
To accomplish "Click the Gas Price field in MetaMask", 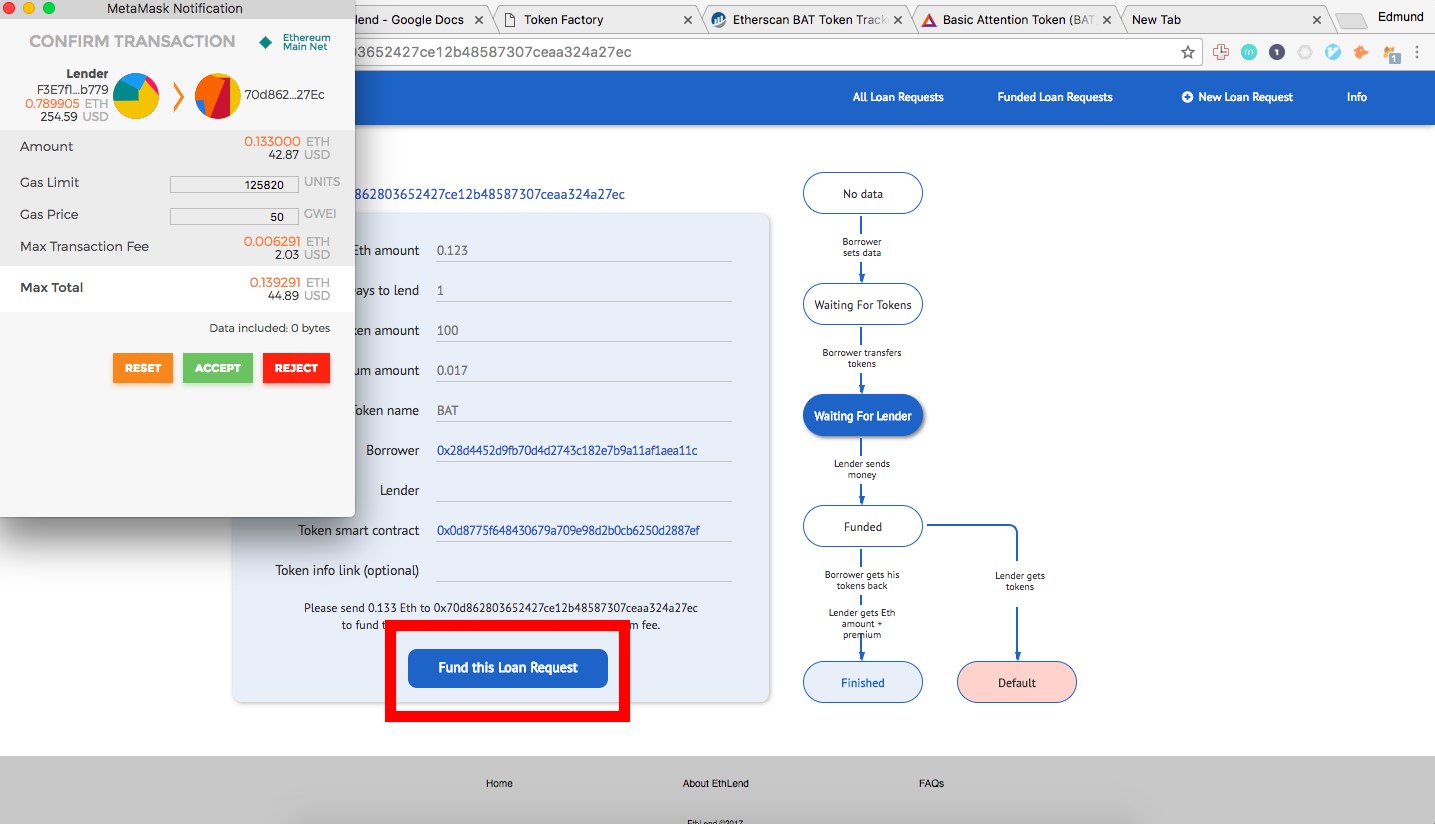I will [x=234, y=216].
